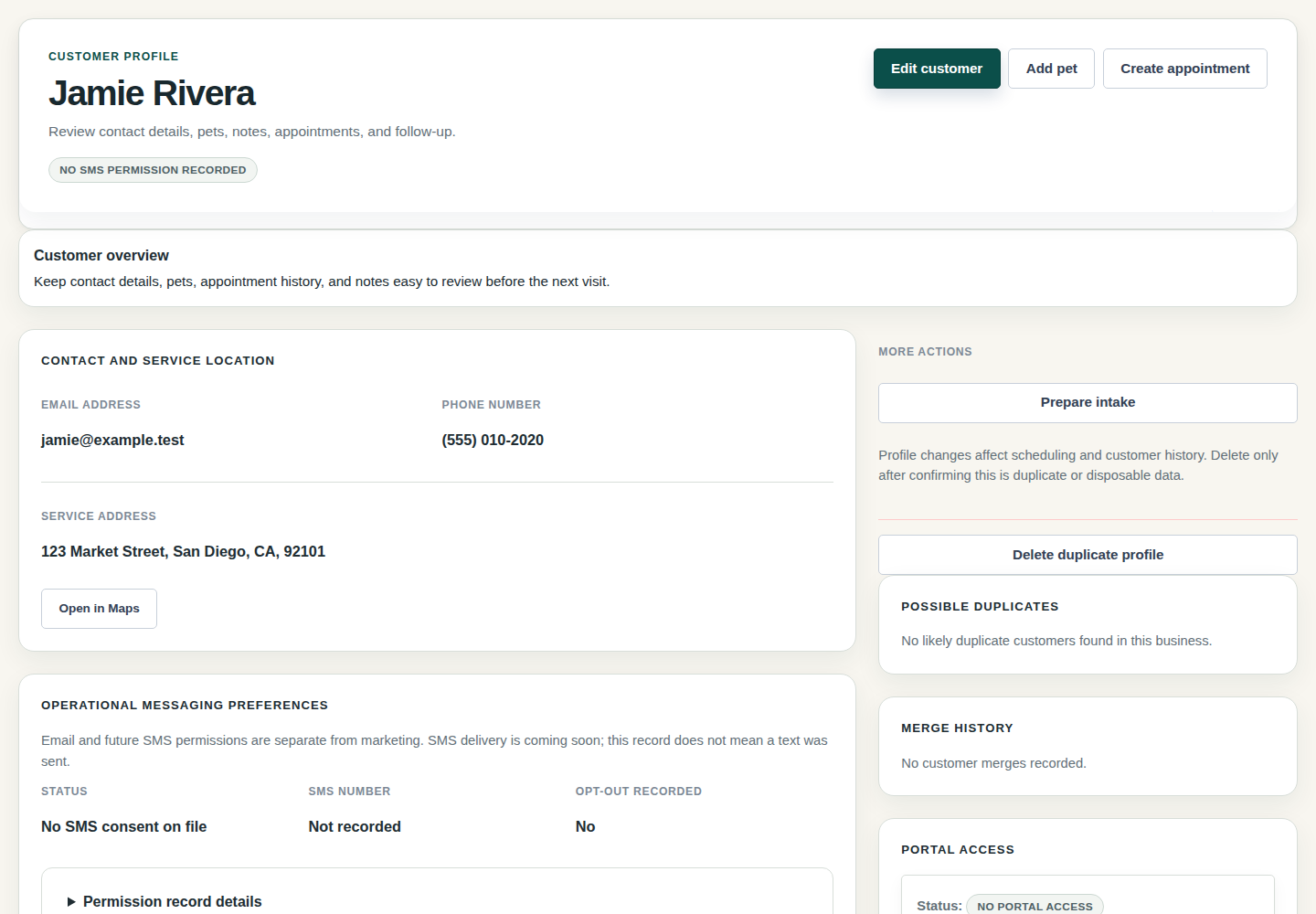Click the More Actions label
This screenshot has height=914, width=1316.
point(925,352)
